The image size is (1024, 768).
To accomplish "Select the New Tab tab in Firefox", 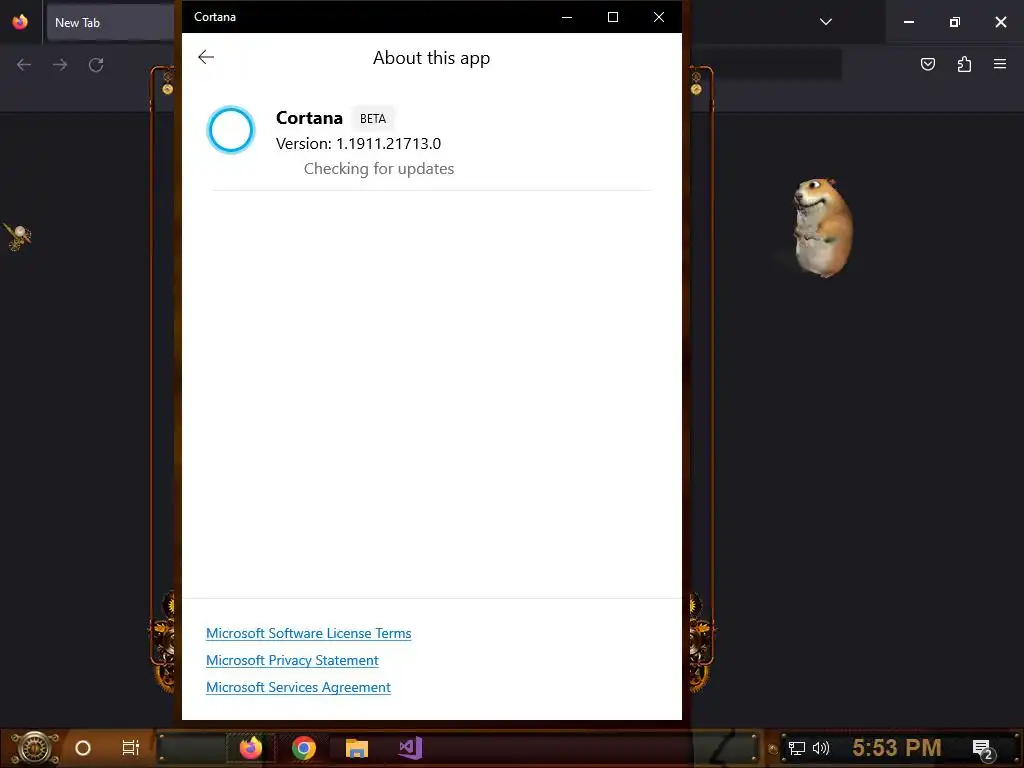I will [110, 22].
